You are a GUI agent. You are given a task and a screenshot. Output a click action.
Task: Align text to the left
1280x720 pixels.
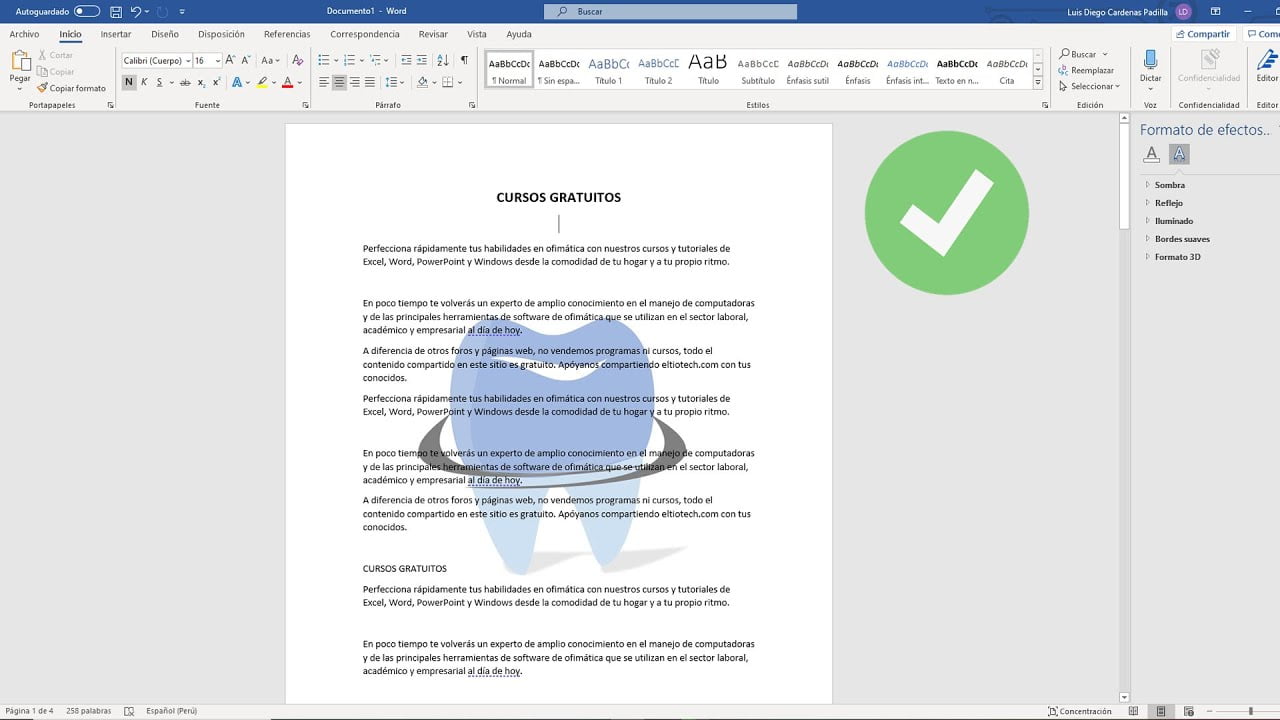click(325, 82)
